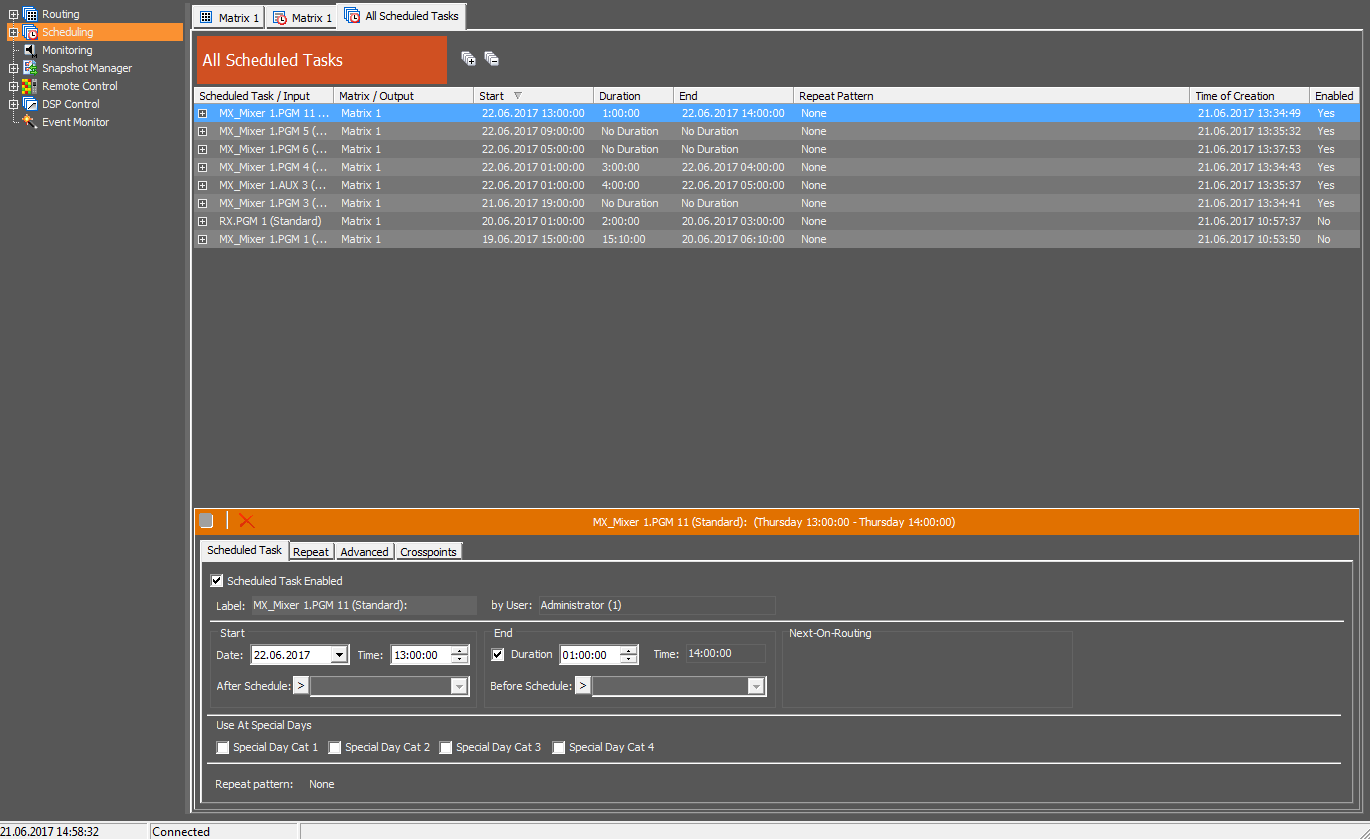The height and width of the screenshot is (839, 1370).
Task: Enable Special Day Cat 2
Action: [335, 747]
